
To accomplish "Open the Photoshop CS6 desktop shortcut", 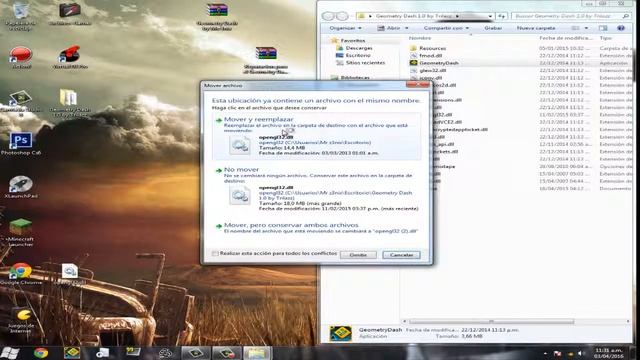I will pyautogui.click(x=21, y=144).
